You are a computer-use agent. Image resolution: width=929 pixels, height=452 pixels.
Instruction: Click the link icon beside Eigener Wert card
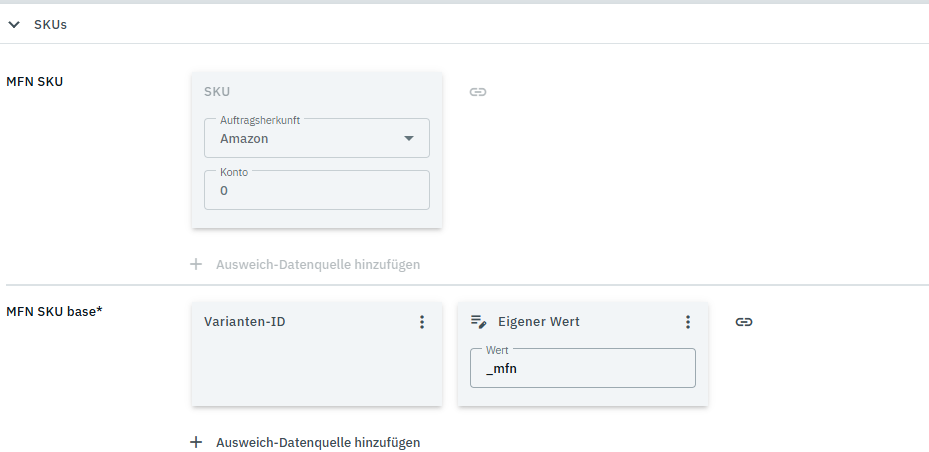[x=744, y=322]
